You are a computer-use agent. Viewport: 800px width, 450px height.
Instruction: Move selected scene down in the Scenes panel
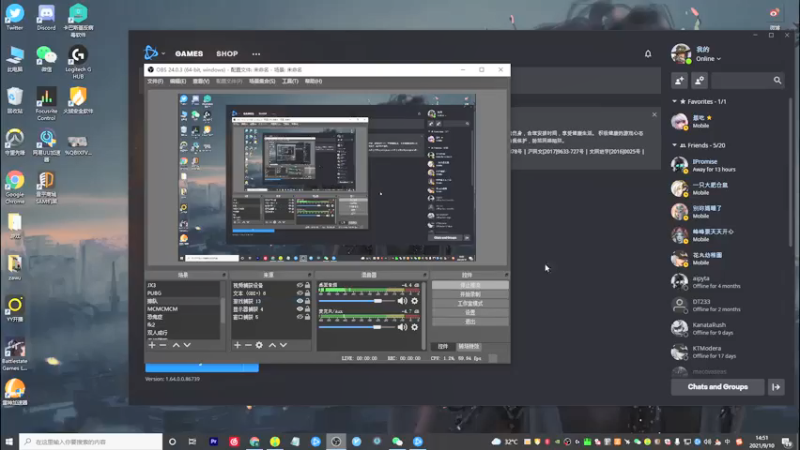pos(187,345)
